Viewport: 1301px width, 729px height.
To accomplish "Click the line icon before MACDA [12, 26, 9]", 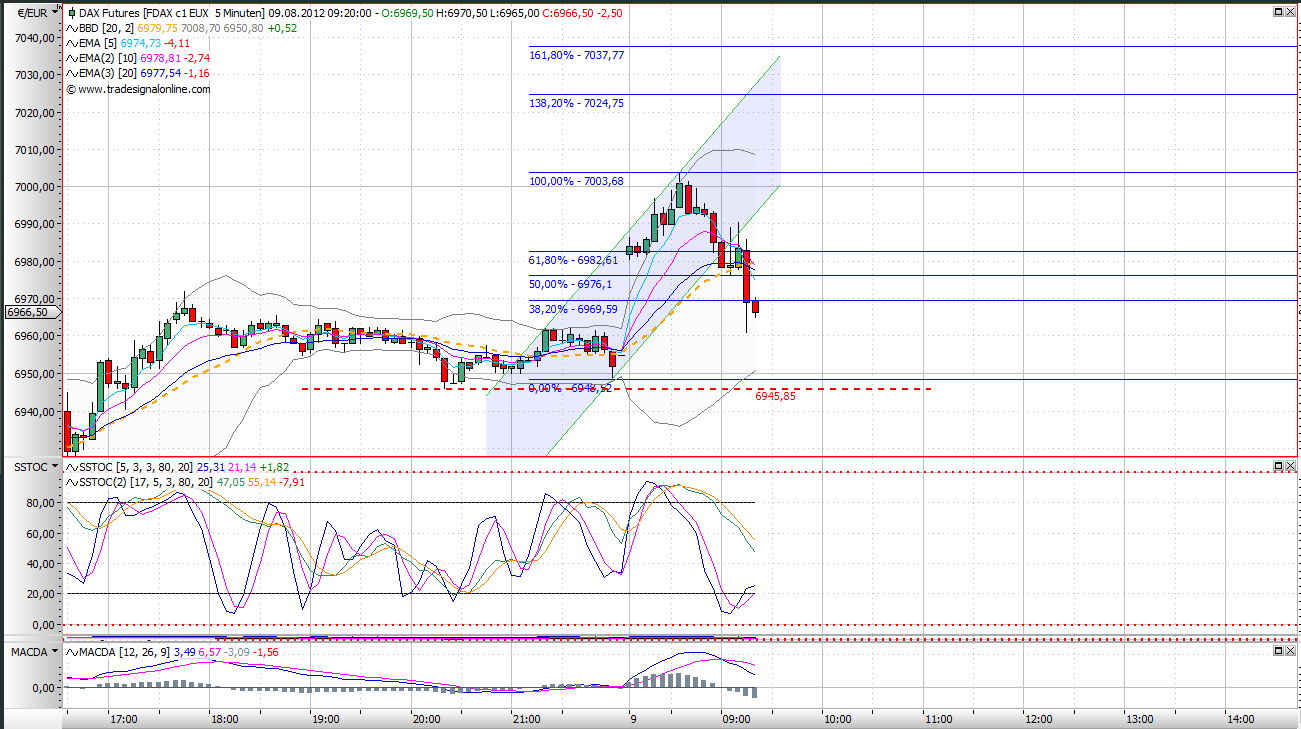I will coord(72,652).
